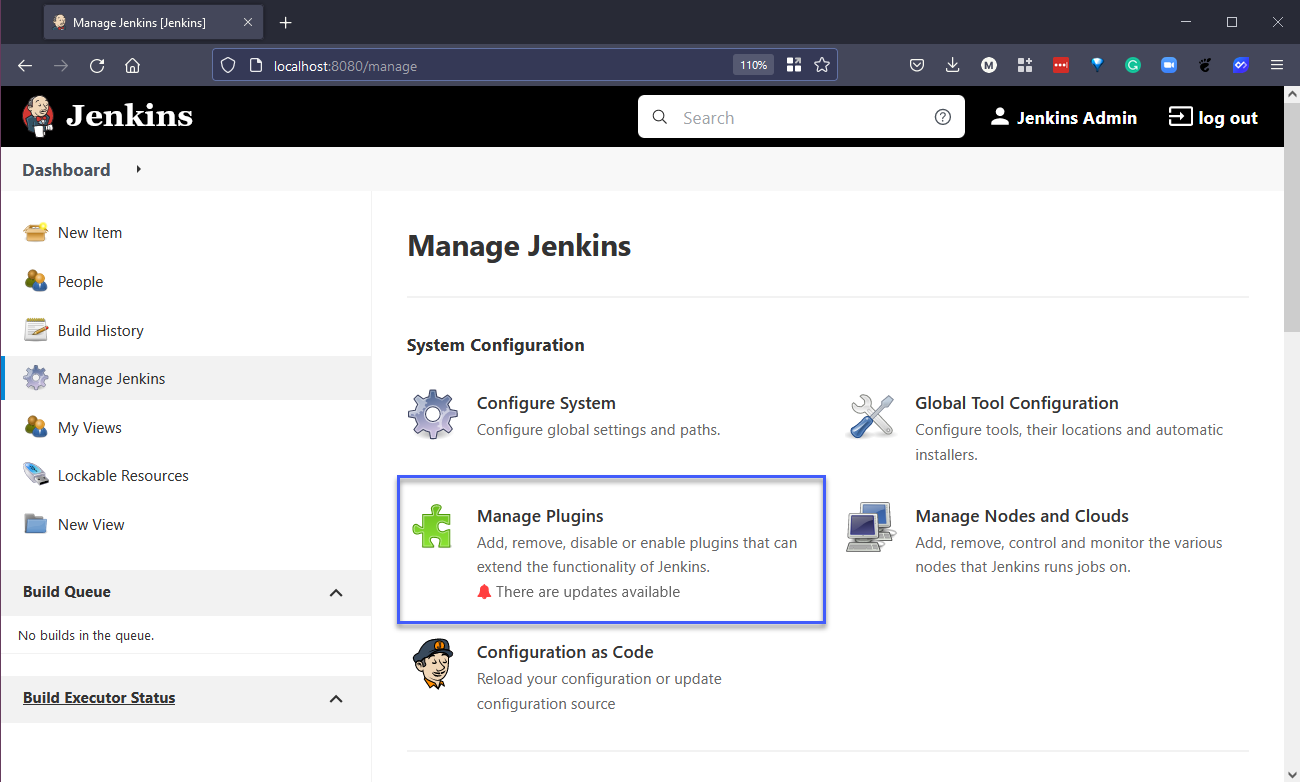
Task: Select People in the side menu
Action: (x=80, y=282)
